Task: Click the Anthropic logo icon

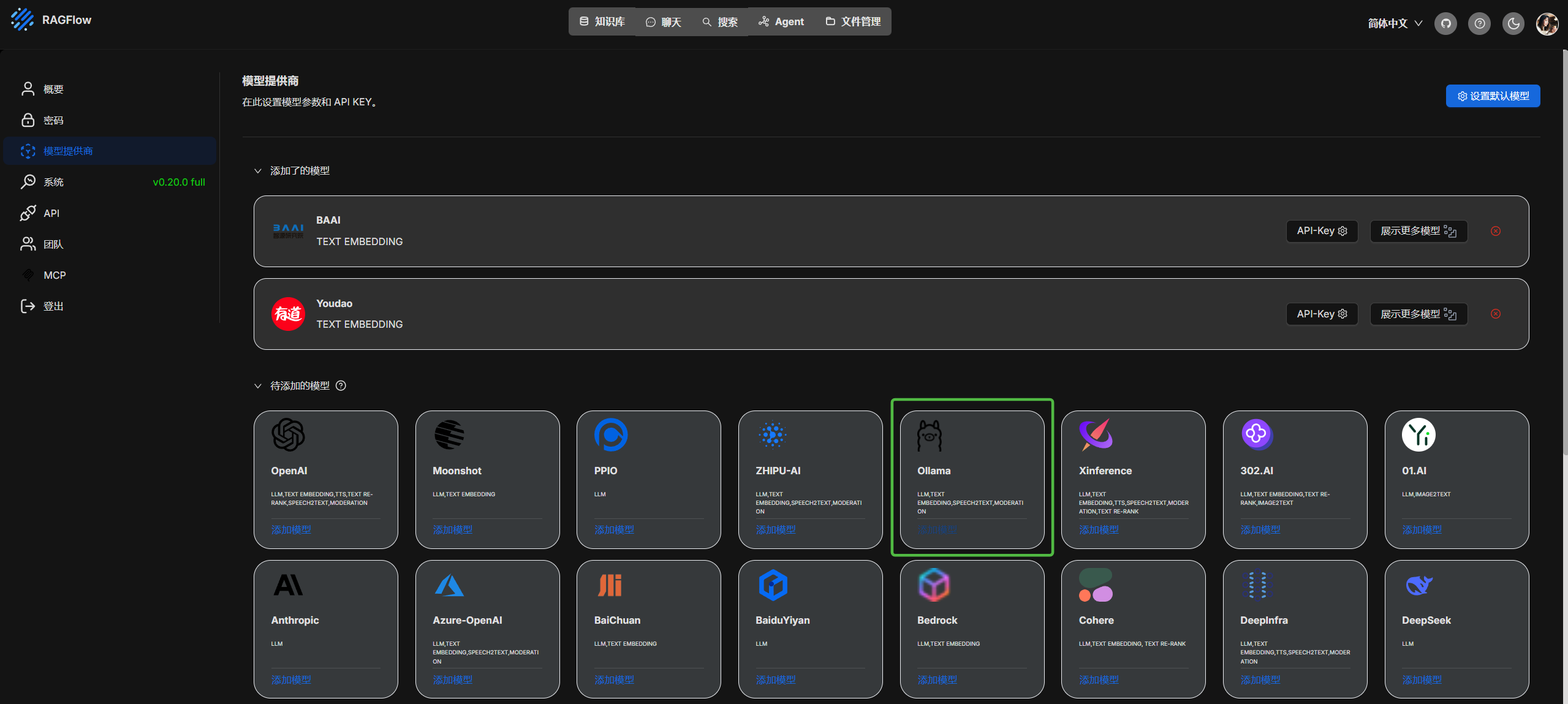Action: tap(288, 585)
